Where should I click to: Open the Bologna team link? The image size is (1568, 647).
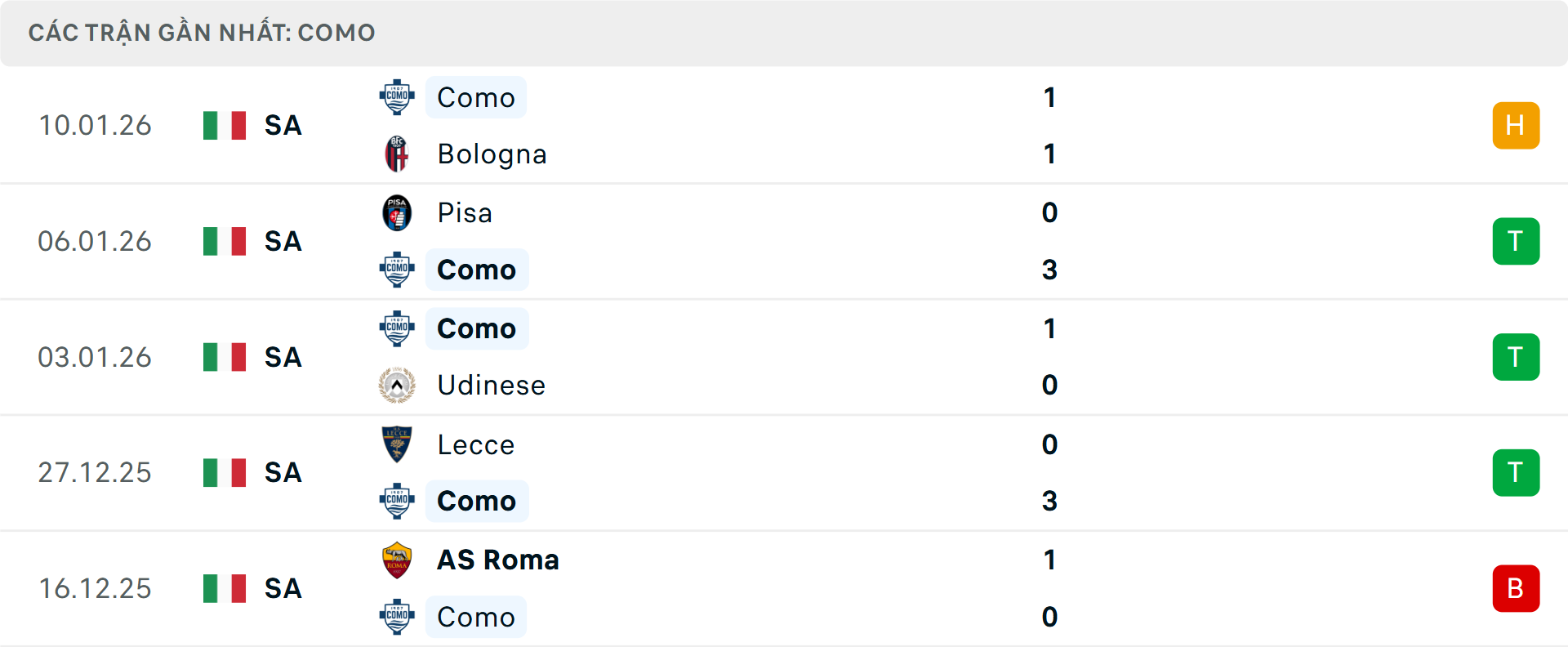pyautogui.click(x=492, y=154)
